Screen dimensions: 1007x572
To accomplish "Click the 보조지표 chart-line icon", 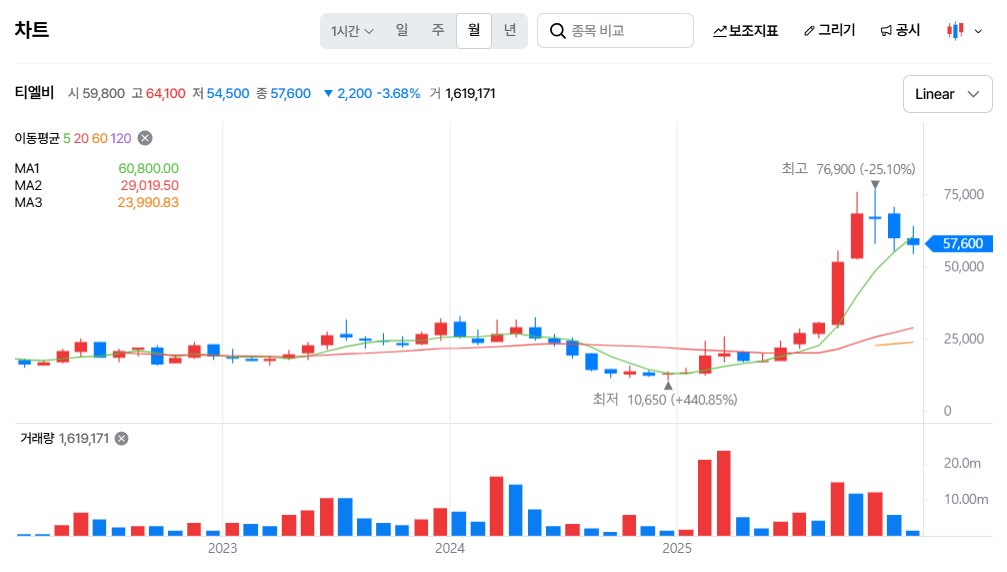I will pyautogui.click(x=719, y=31).
